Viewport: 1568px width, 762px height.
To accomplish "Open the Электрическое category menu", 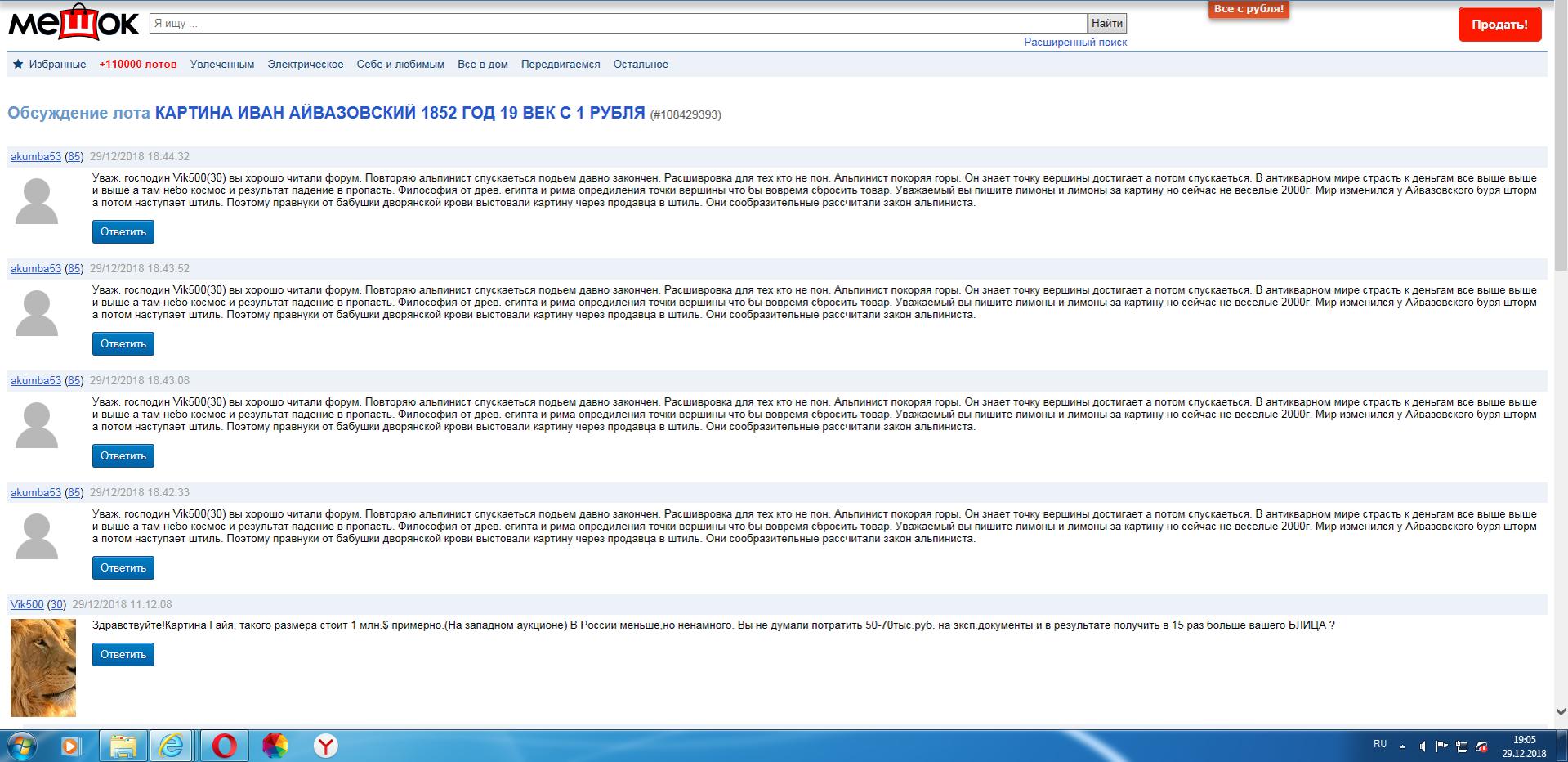I will point(305,65).
